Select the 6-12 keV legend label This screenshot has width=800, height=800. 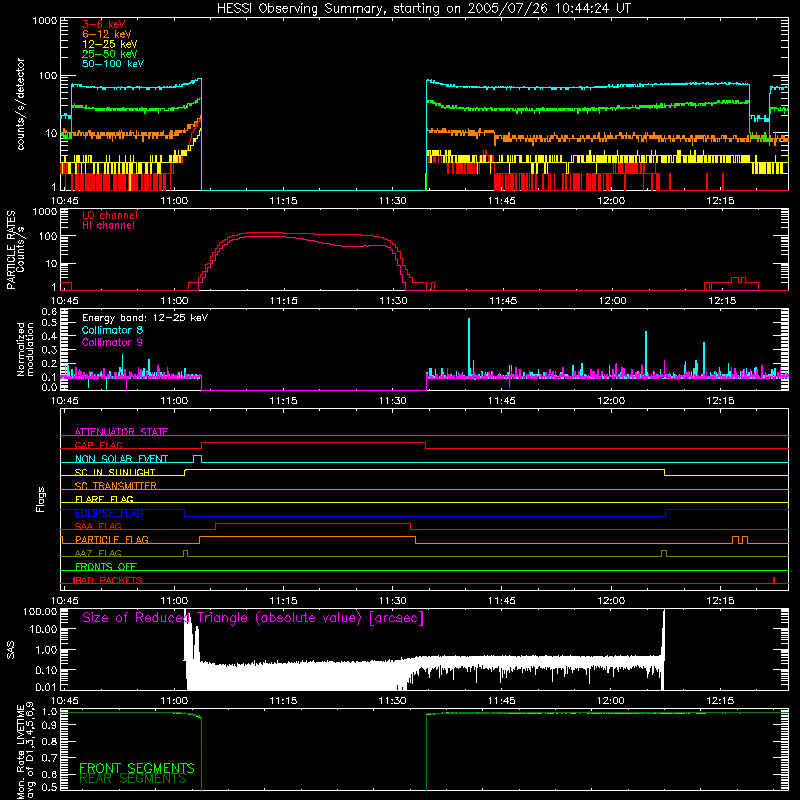click(x=107, y=34)
